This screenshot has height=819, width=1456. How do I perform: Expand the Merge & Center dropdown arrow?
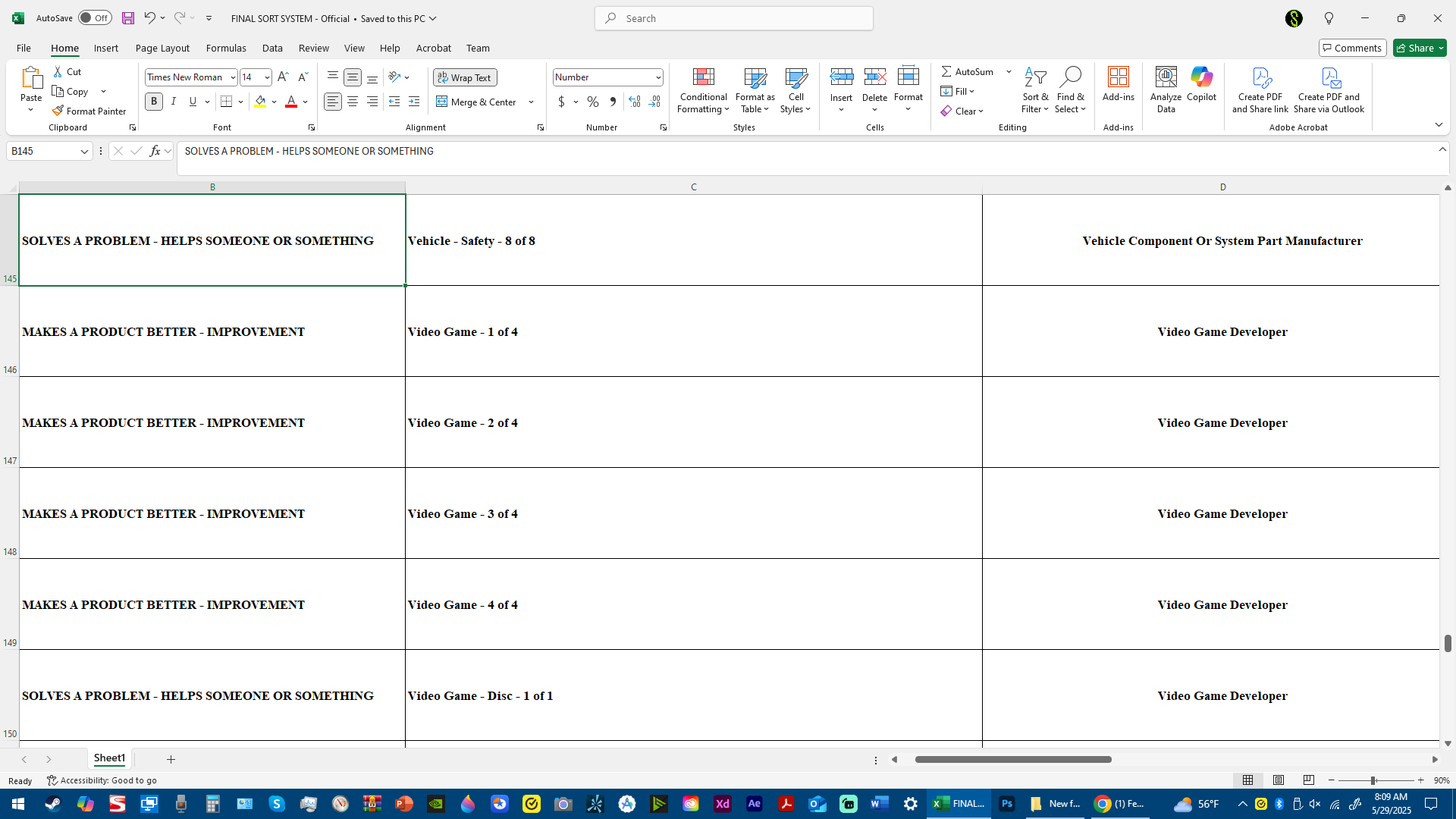531,102
